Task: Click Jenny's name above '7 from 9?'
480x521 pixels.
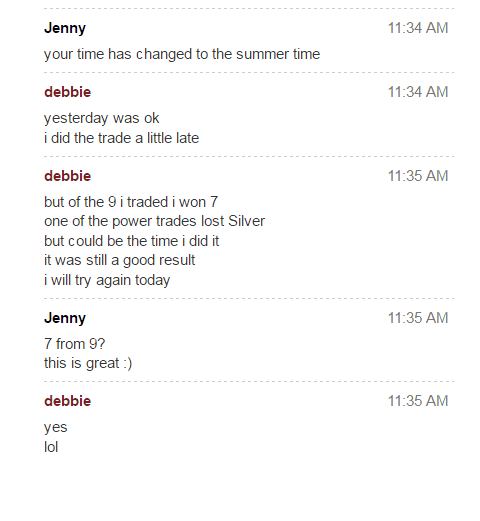Action: tap(65, 318)
